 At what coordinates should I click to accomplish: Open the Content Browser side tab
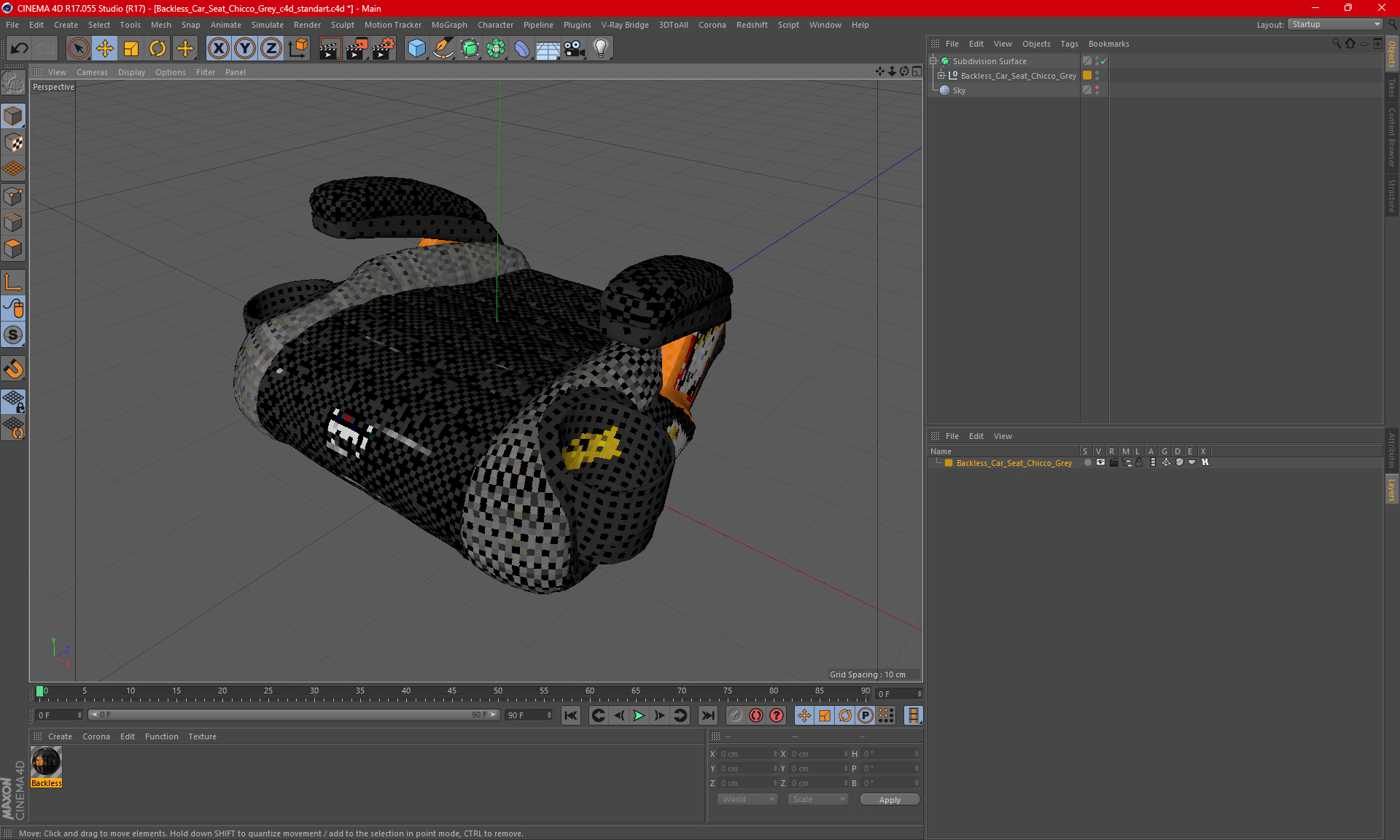[x=1391, y=138]
